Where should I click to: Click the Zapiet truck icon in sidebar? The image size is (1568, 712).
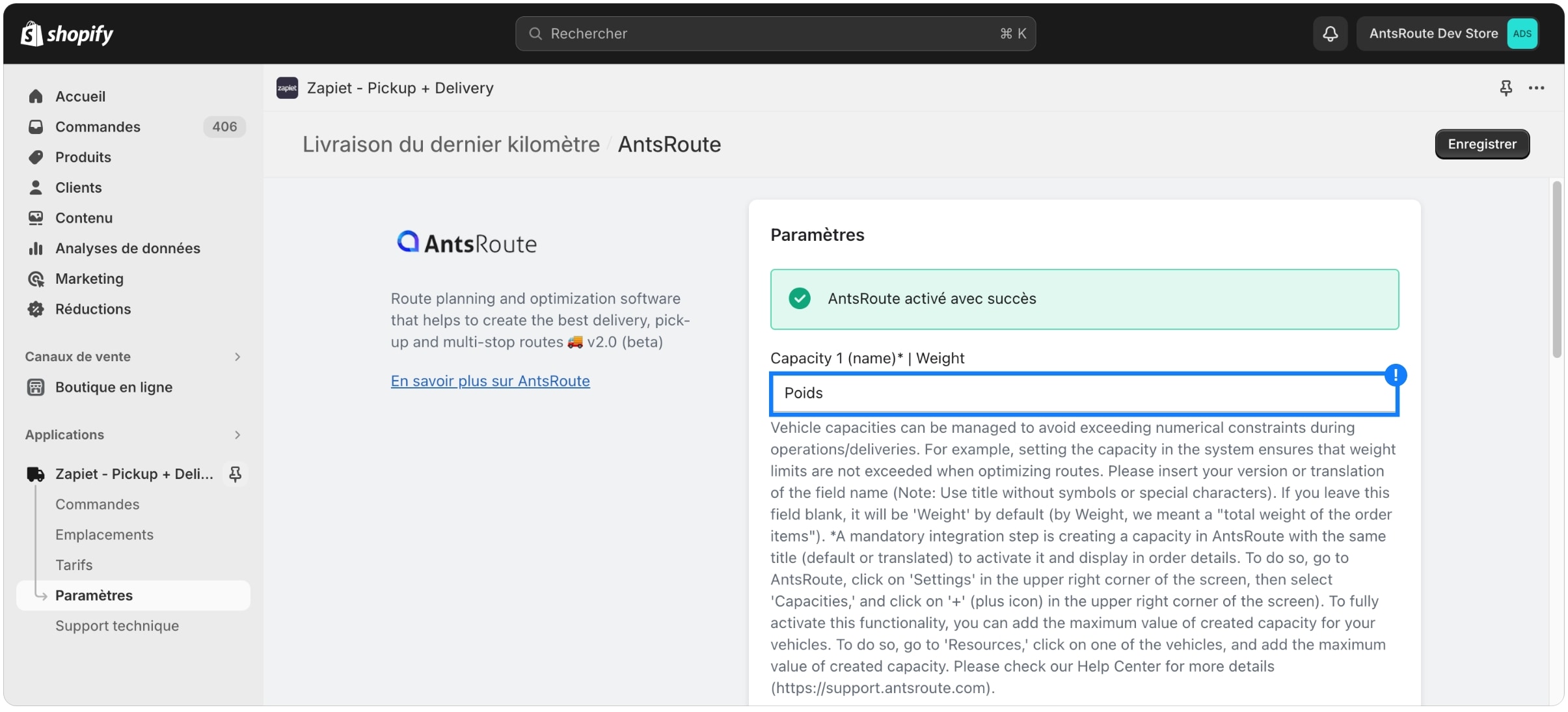click(x=36, y=474)
